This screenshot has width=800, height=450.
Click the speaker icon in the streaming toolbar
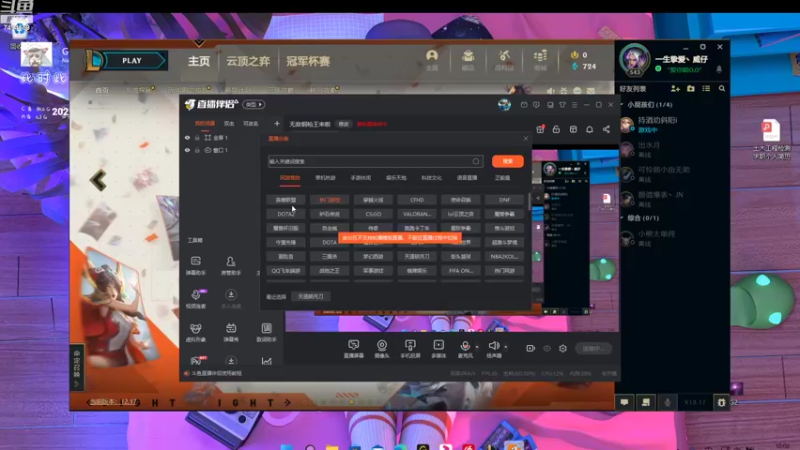click(x=493, y=346)
